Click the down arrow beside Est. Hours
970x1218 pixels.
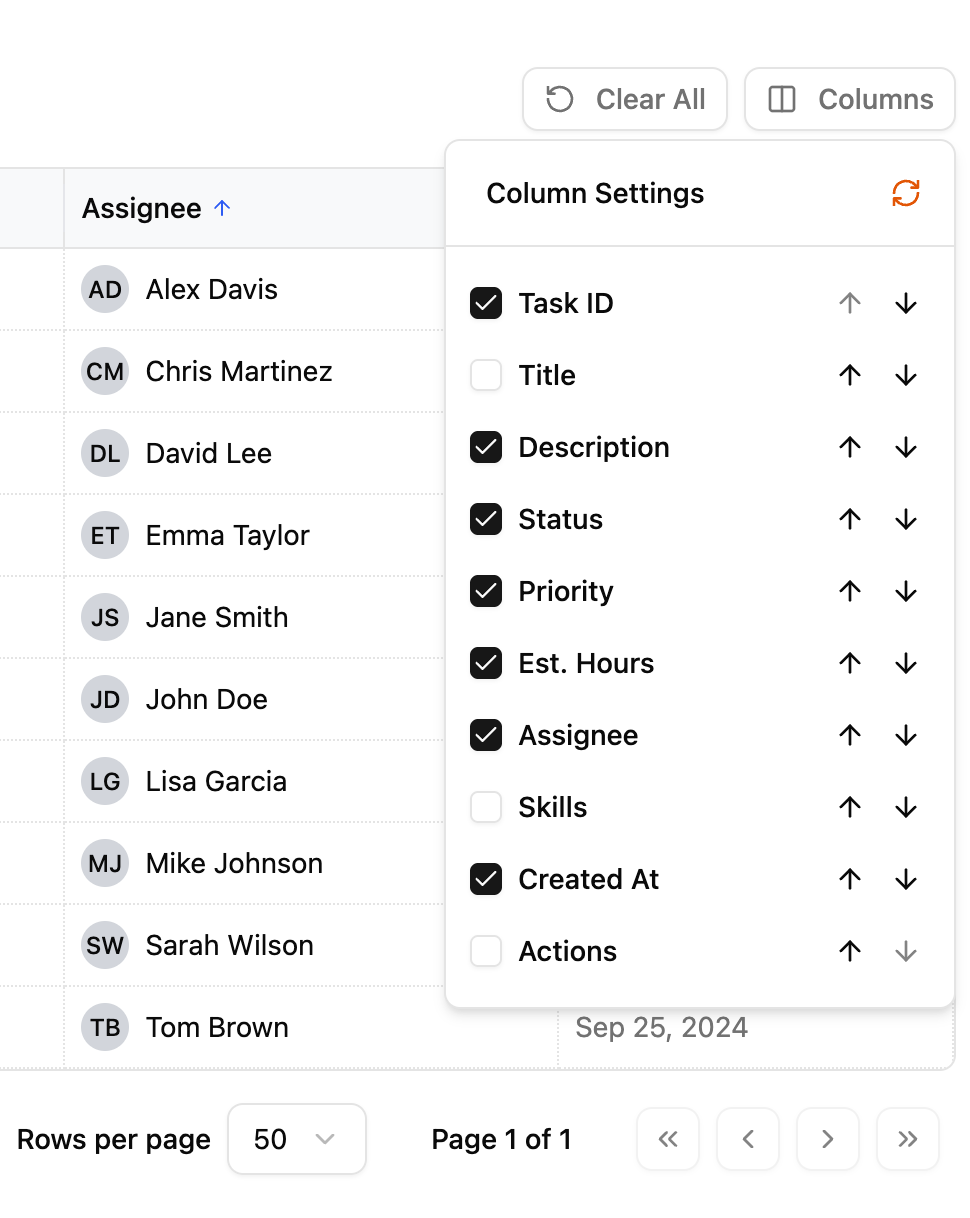pos(905,663)
